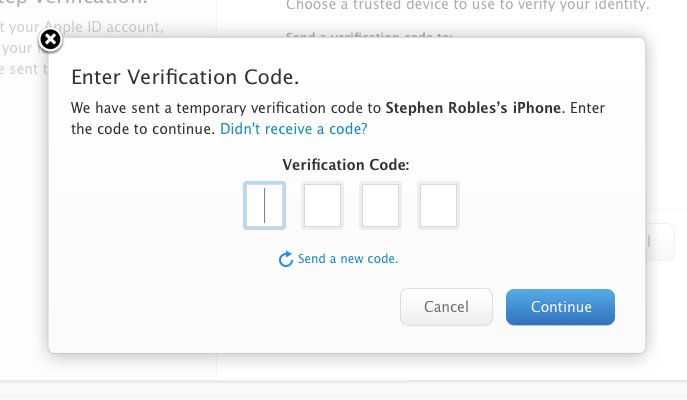Select the second verification code digit box
The image size is (687, 400).
[322, 205]
